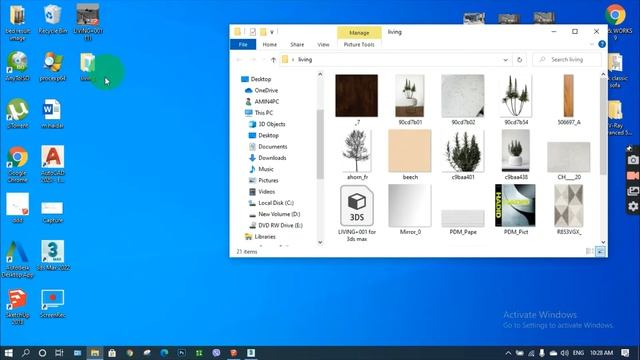Open Task View in the taskbar
The width and height of the screenshot is (640, 360).
[x=59, y=353]
